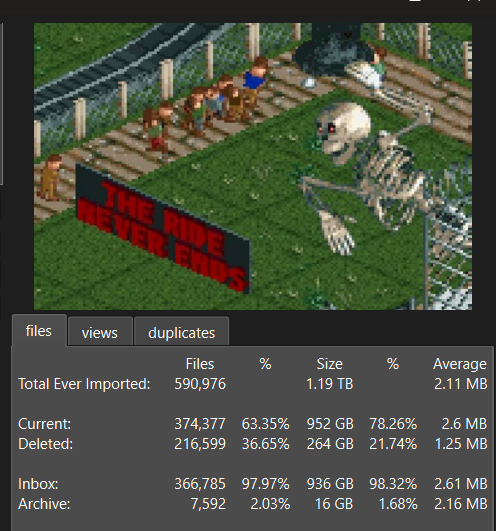Click the total files value 590,976
This screenshot has width=496, height=531.
pyautogui.click(x=200, y=384)
